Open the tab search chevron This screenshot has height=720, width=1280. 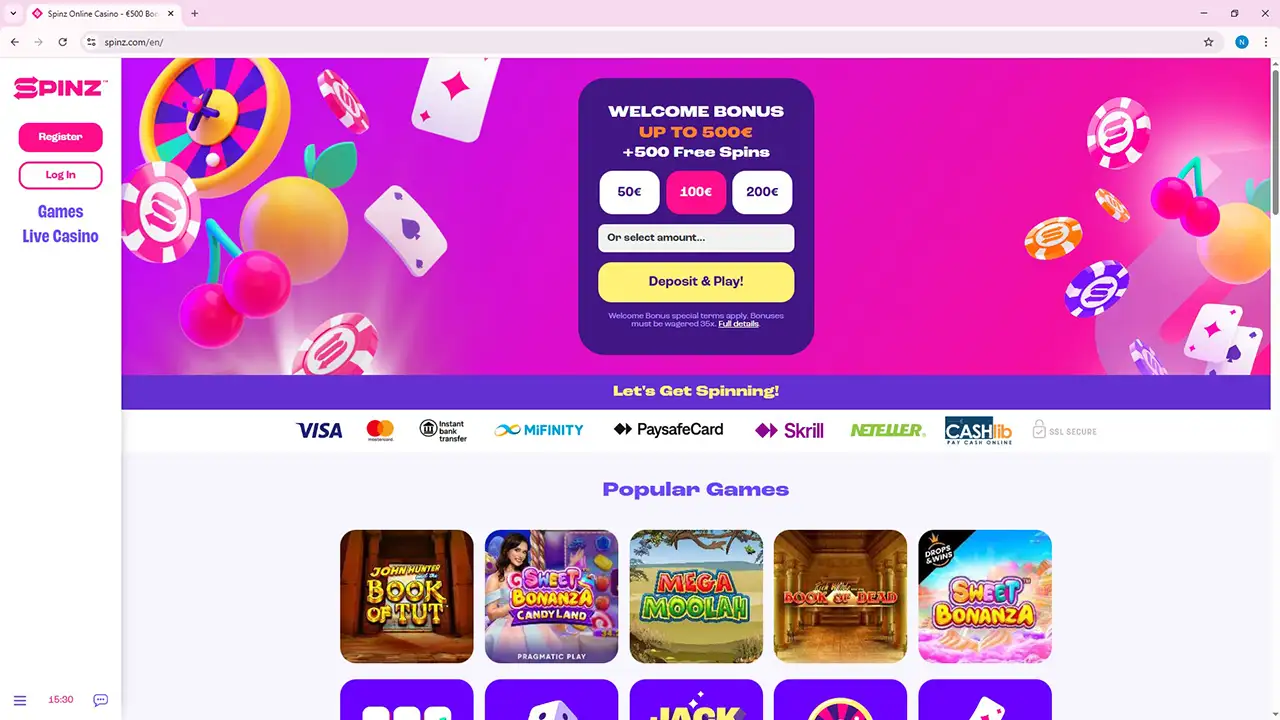click(12, 13)
